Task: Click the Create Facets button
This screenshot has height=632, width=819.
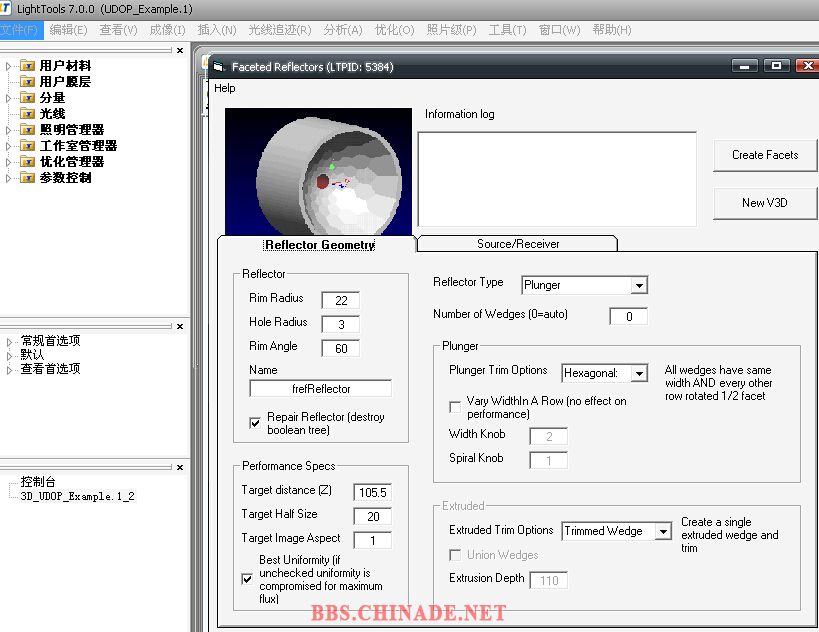Action: tap(765, 155)
